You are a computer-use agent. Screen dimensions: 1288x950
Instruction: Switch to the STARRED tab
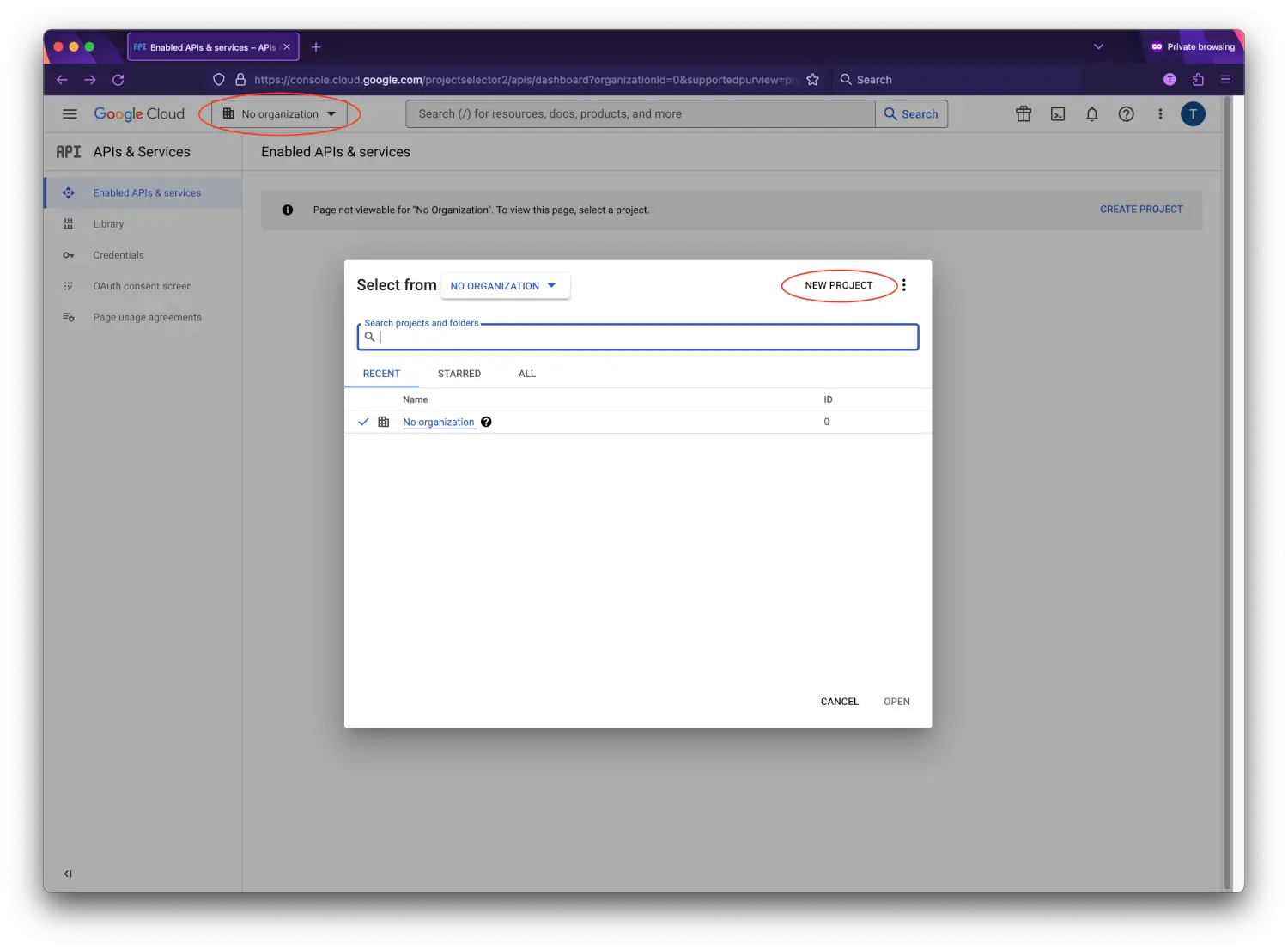459,374
